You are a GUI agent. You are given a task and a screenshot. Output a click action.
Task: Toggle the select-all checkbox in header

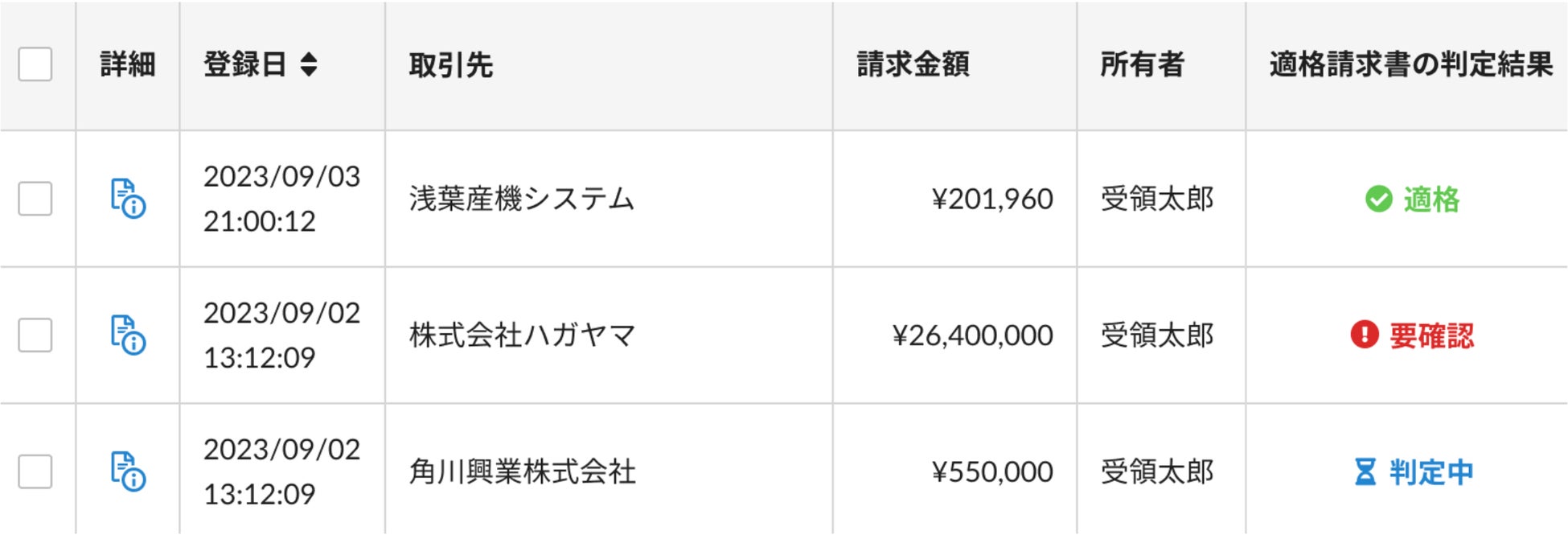pos(35,64)
